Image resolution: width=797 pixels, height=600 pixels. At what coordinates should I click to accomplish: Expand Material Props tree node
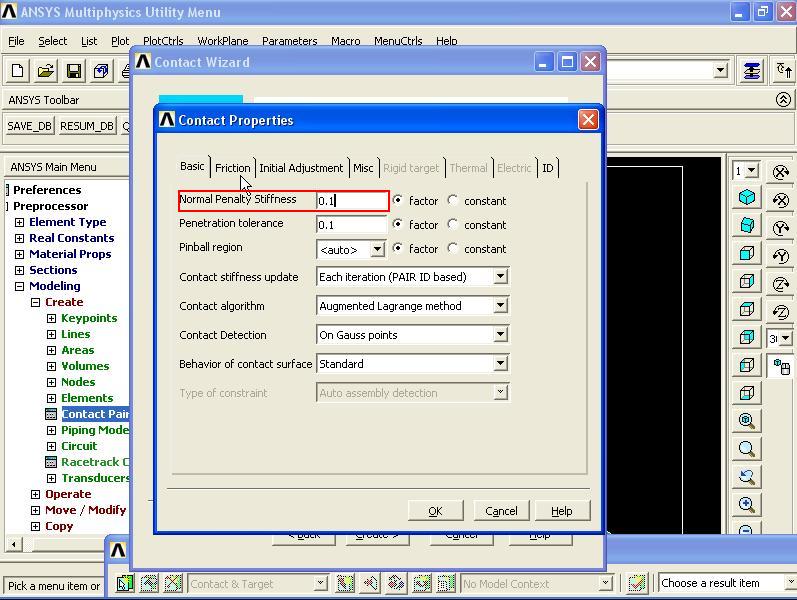coord(19,254)
